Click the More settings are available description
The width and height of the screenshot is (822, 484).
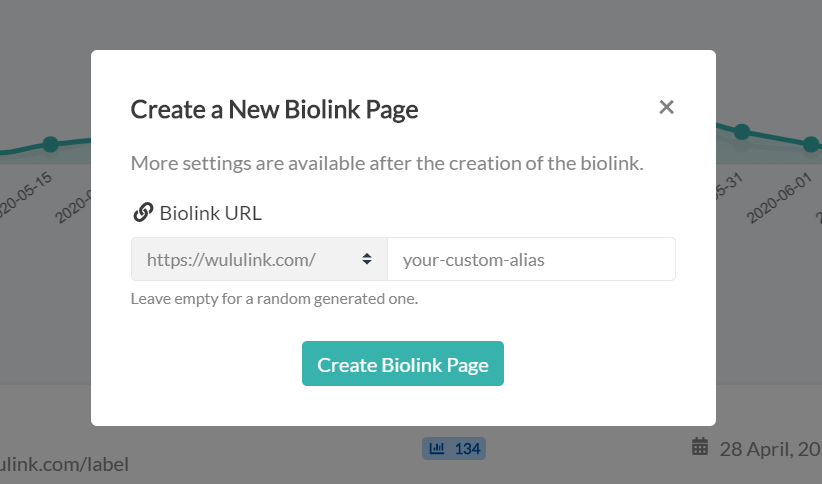[387, 164]
